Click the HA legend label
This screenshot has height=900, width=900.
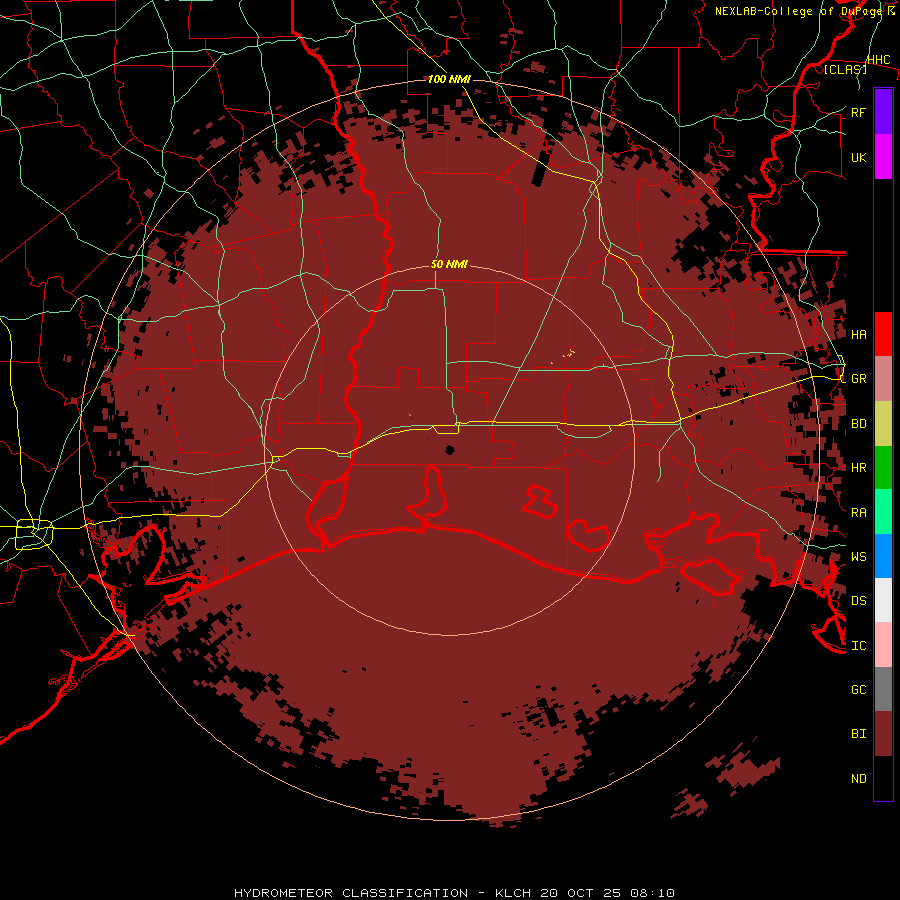pos(859,334)
